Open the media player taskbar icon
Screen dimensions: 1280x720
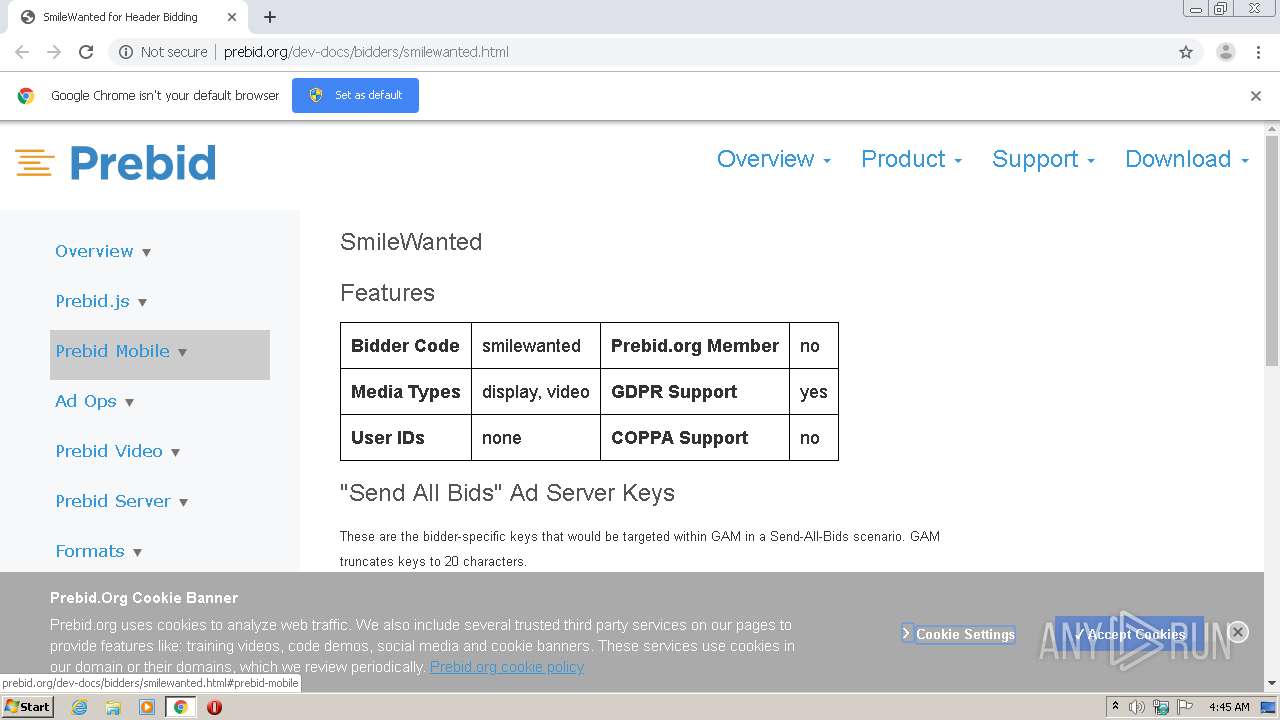[x=147, y=707]
